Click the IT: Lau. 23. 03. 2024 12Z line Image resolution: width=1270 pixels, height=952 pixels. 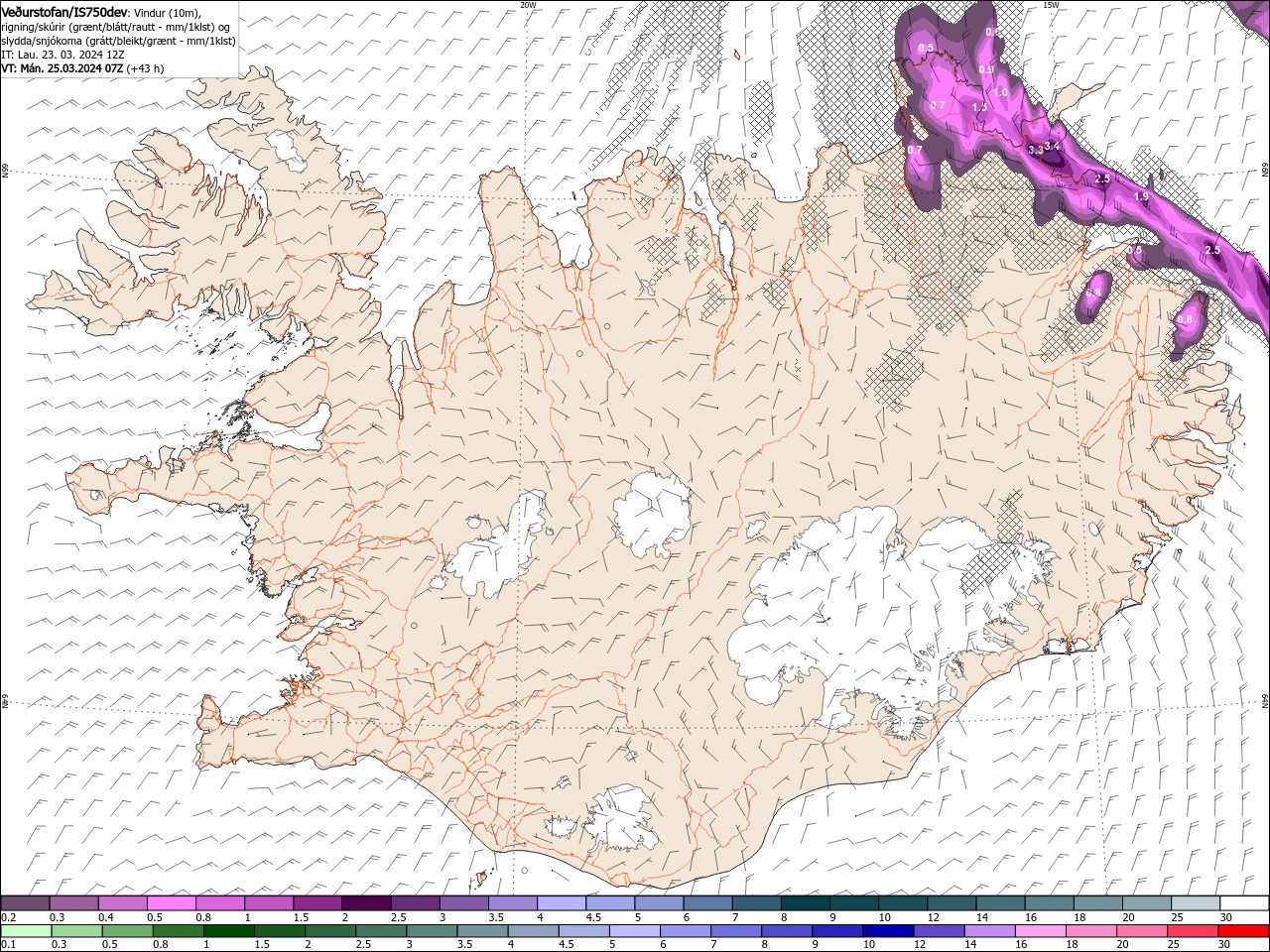tap(61, 55)
